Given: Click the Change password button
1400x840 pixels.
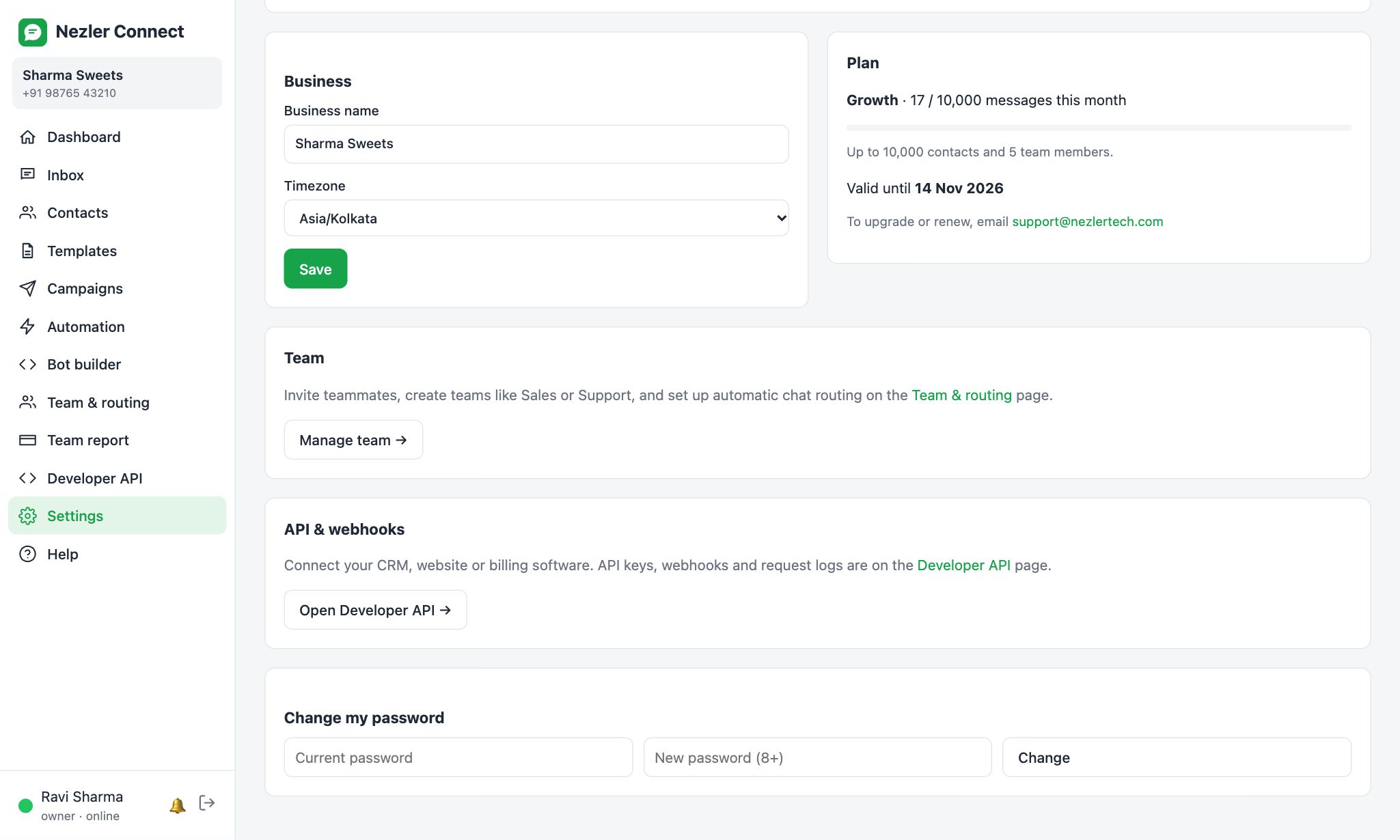Looking at the screenshot, I should click(1177, 757).
